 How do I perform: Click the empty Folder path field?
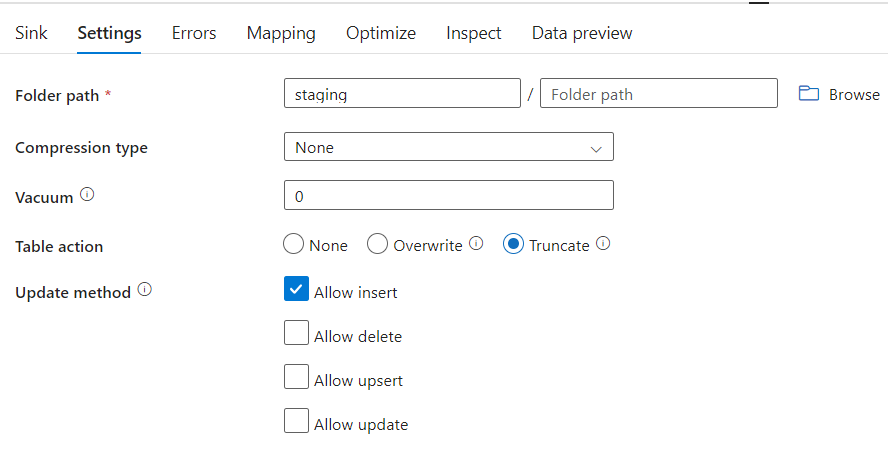tap(658, 94)
